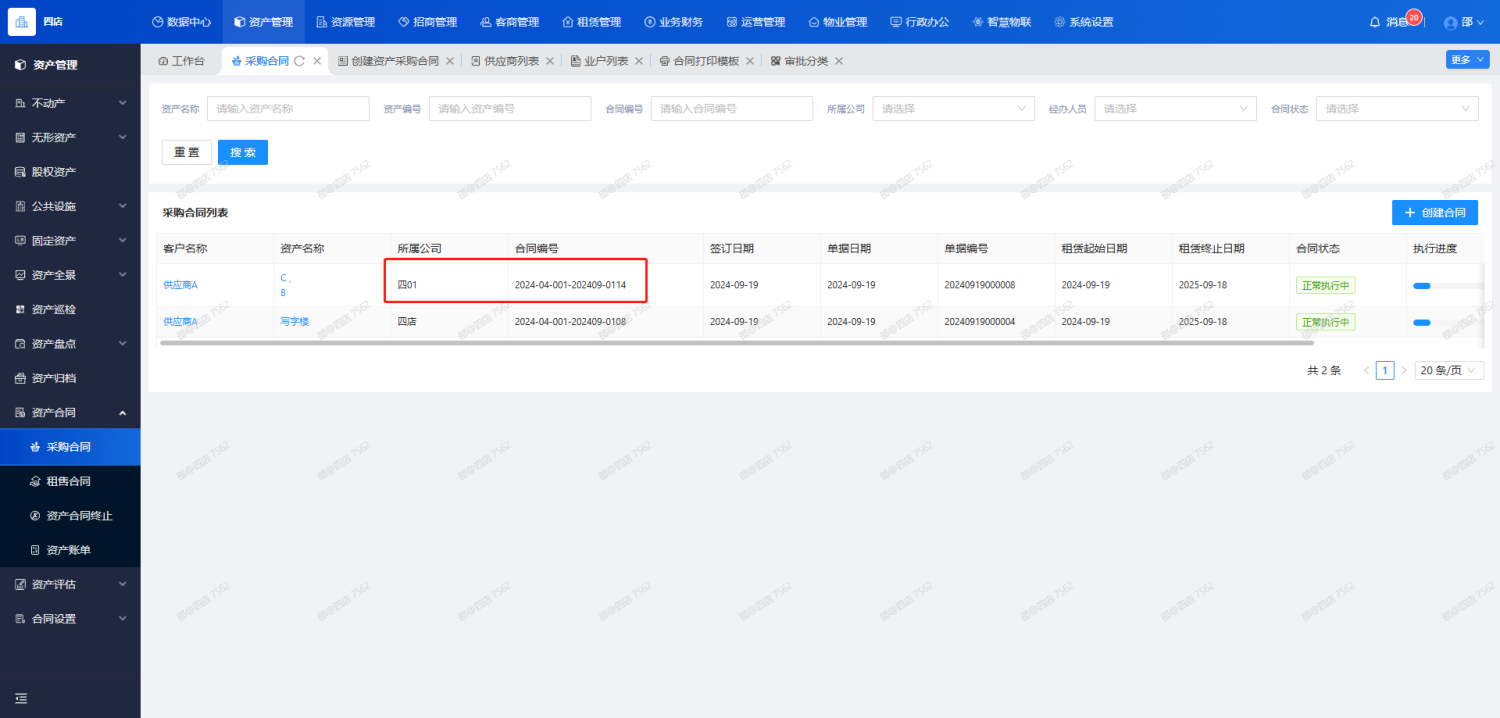Close the 供应商列表 tab
Image resolution: width=1500 pixels, height=718 pixels.
550,61
